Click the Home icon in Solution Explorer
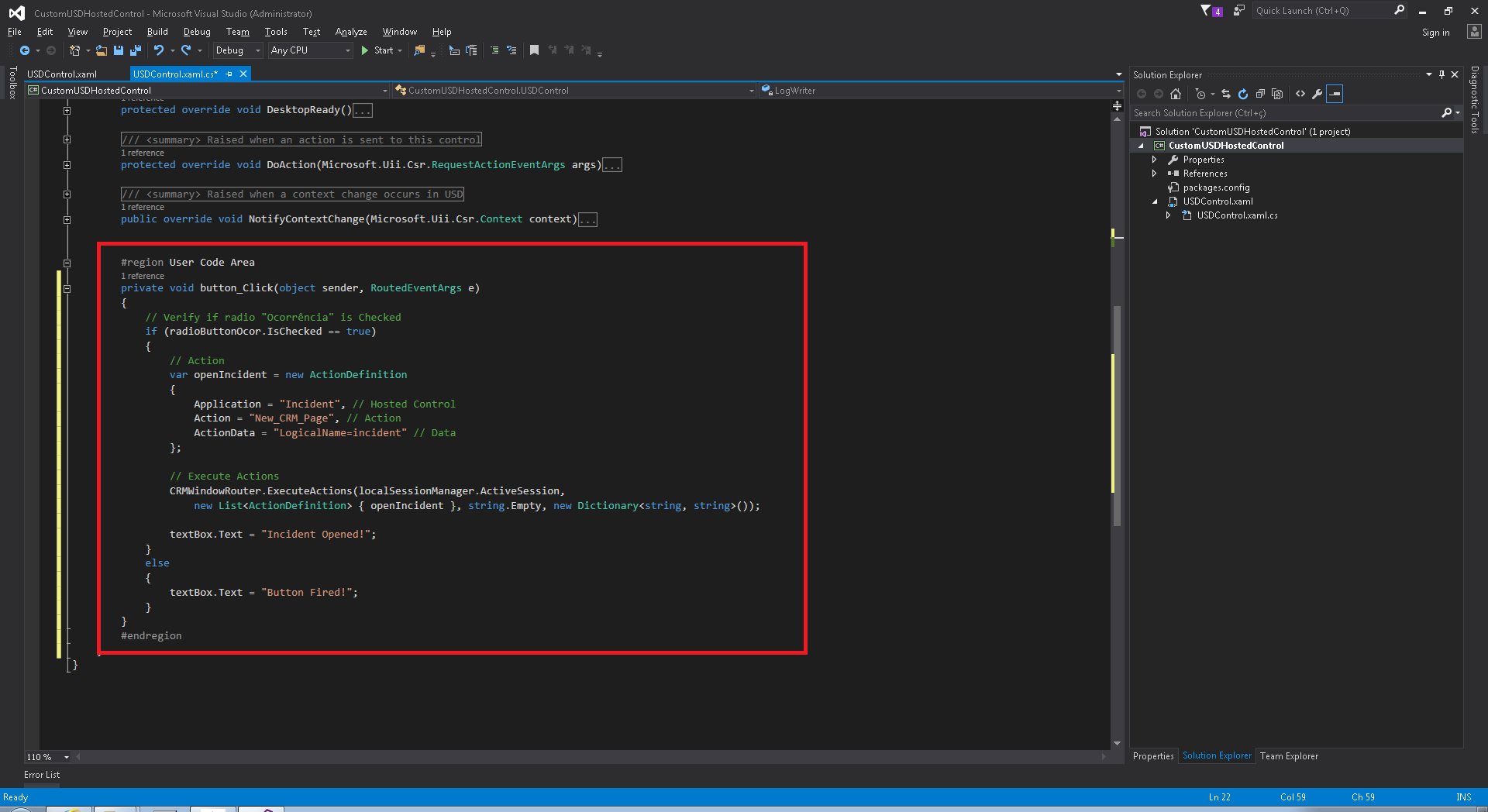Viewport: 1488px width, 812px height. [1176, 94]
